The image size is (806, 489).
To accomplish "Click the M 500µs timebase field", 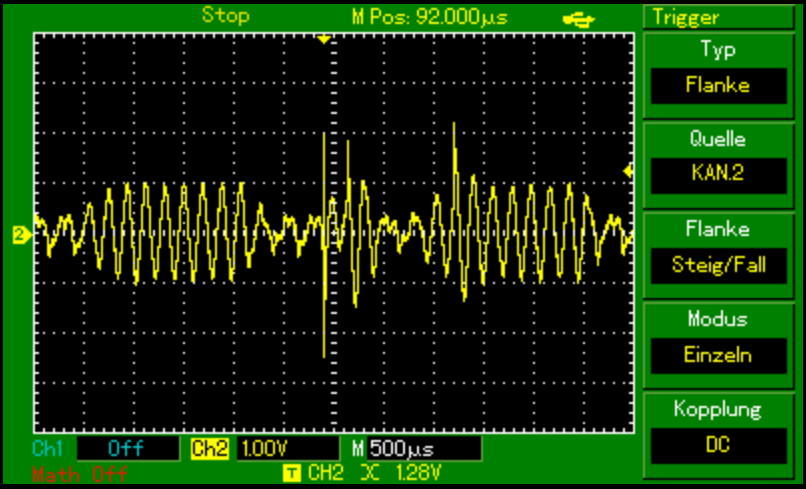I will click(415, 448).
